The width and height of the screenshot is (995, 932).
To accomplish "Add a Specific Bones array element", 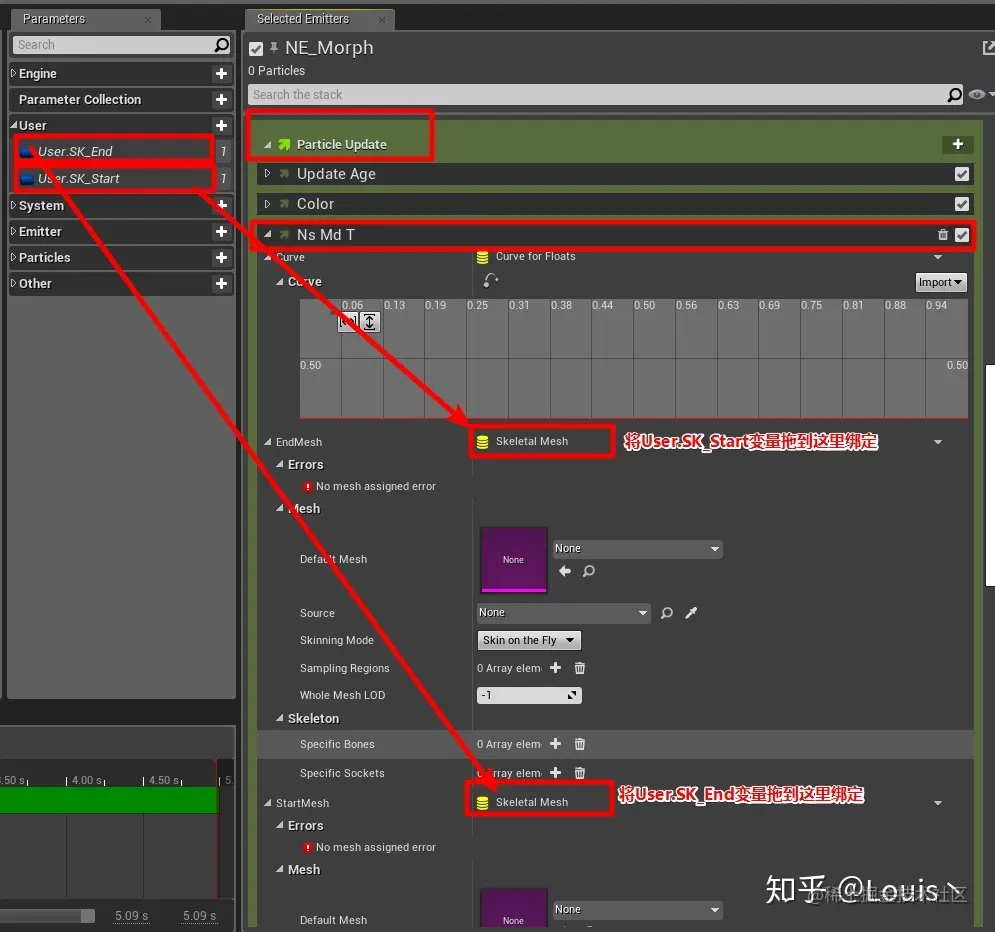I will point(555,744).
